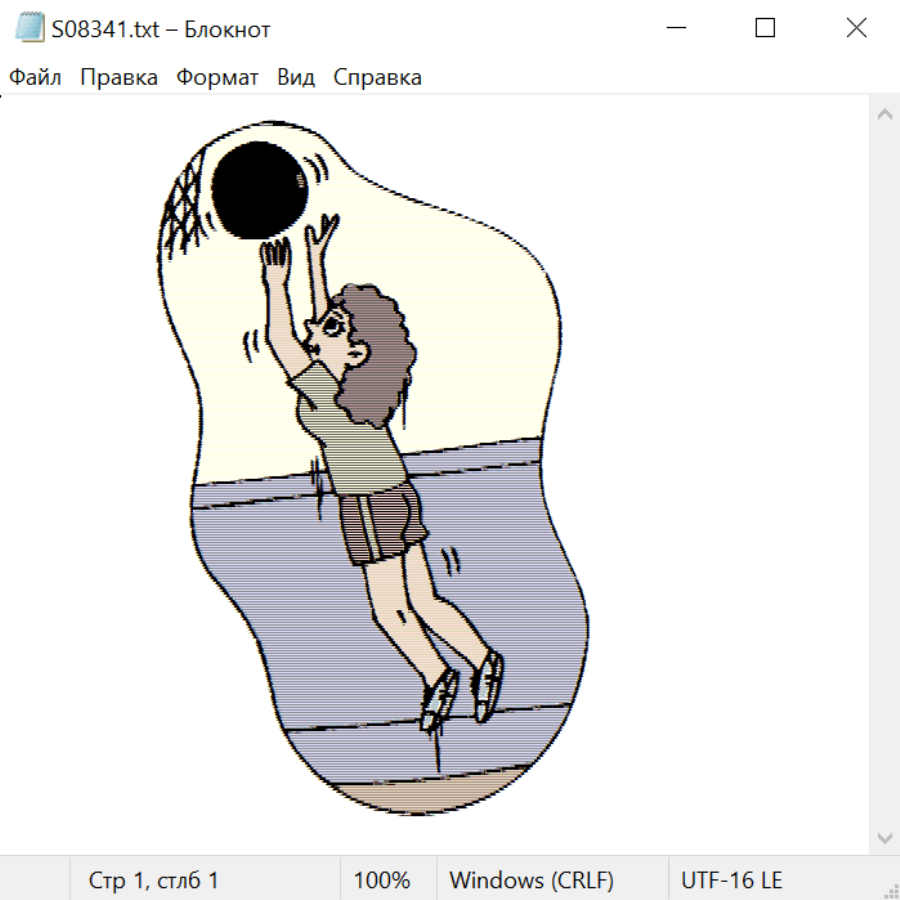Open the Формат menu
Screen dimensions: 900x900
point(217,77)
